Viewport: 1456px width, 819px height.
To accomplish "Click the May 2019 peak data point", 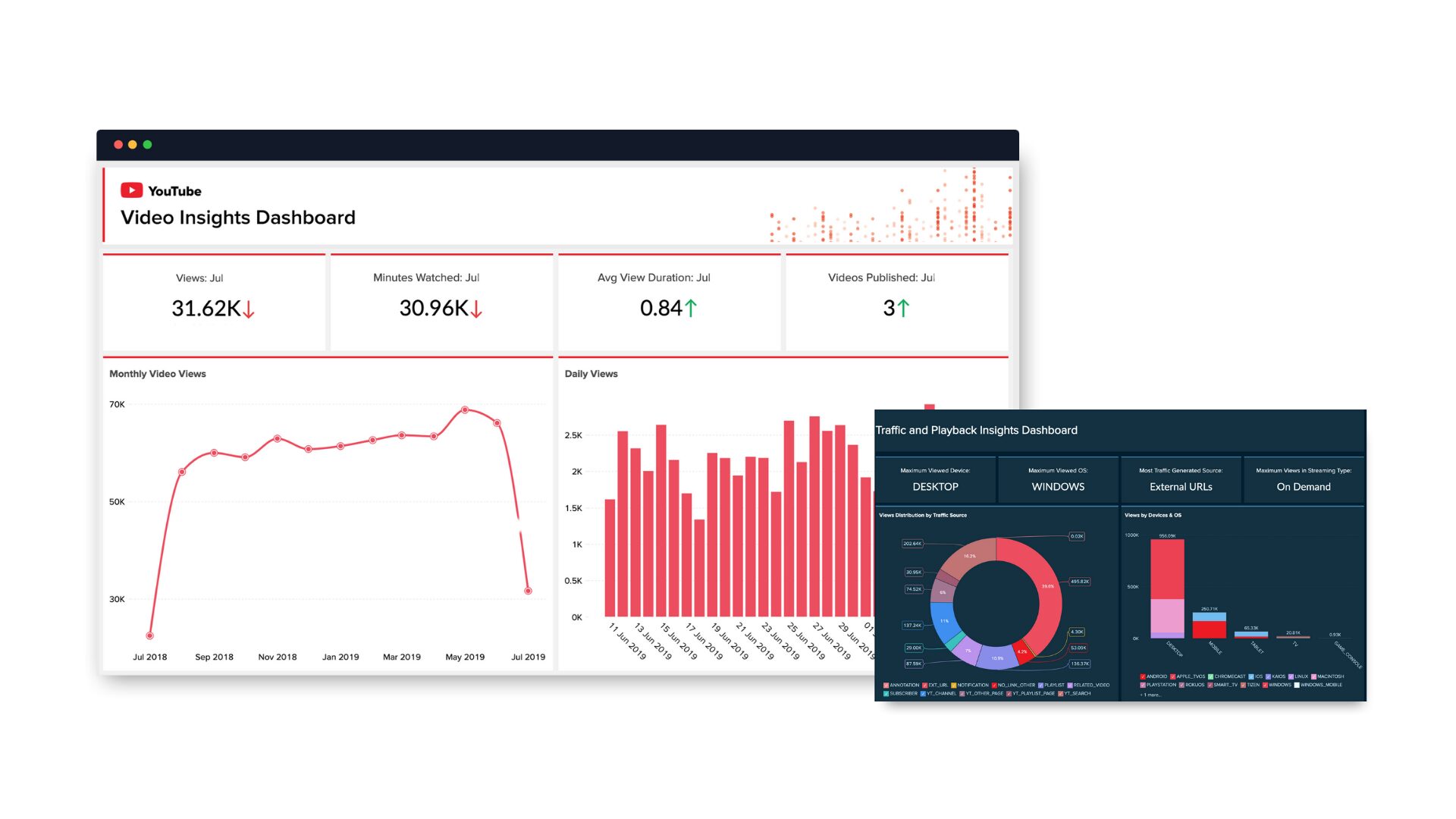I will tap(465, 409).
